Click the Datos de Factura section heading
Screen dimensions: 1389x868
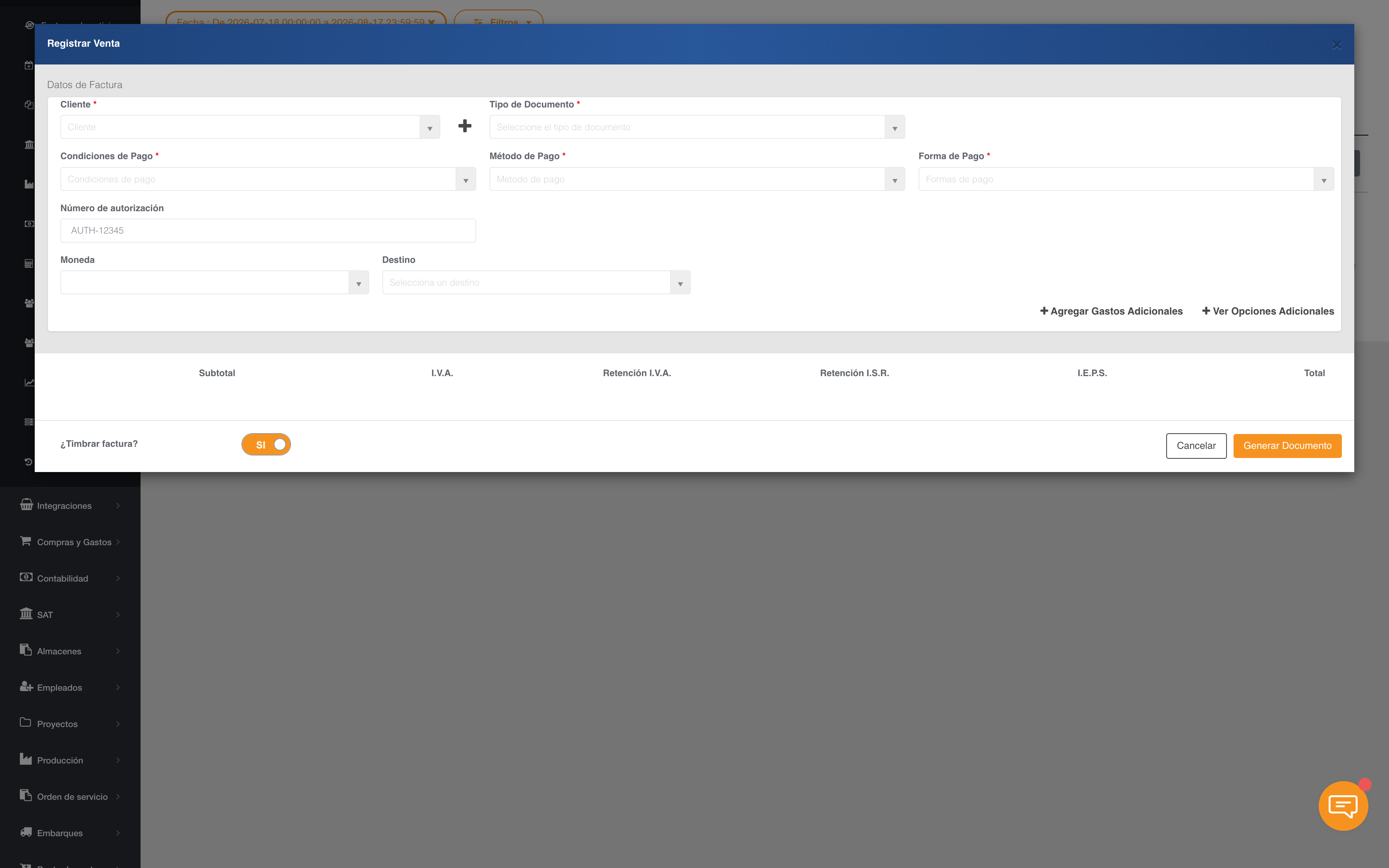84,84
